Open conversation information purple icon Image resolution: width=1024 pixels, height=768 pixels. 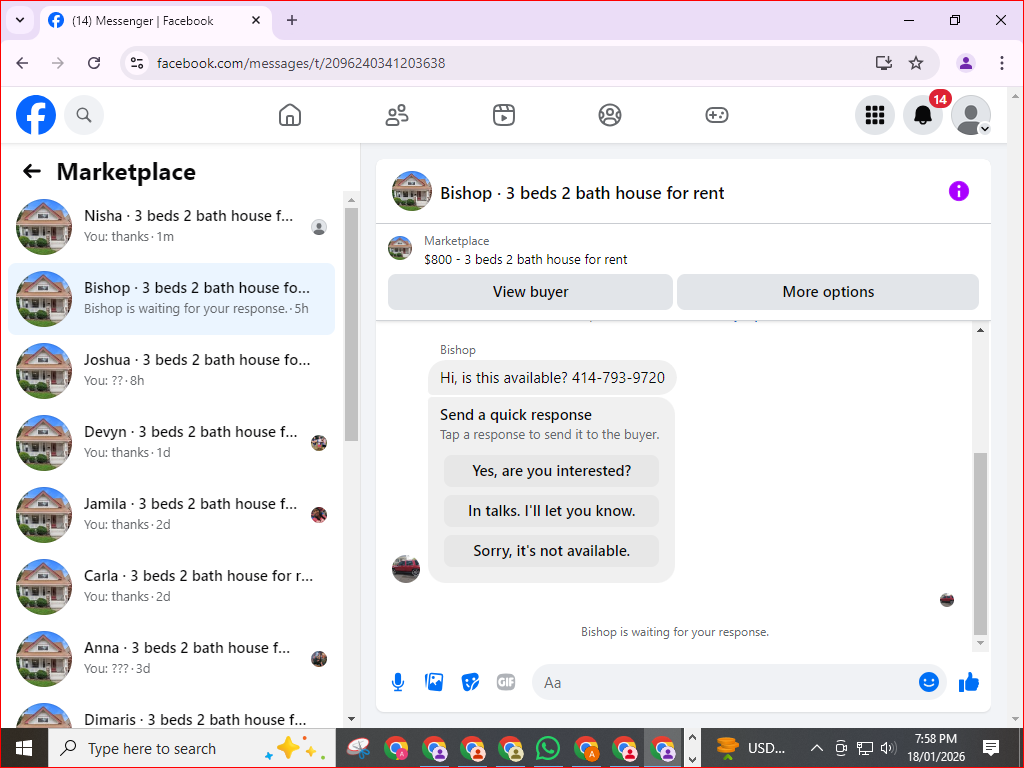pyautogui.click(x=959, y=191)
